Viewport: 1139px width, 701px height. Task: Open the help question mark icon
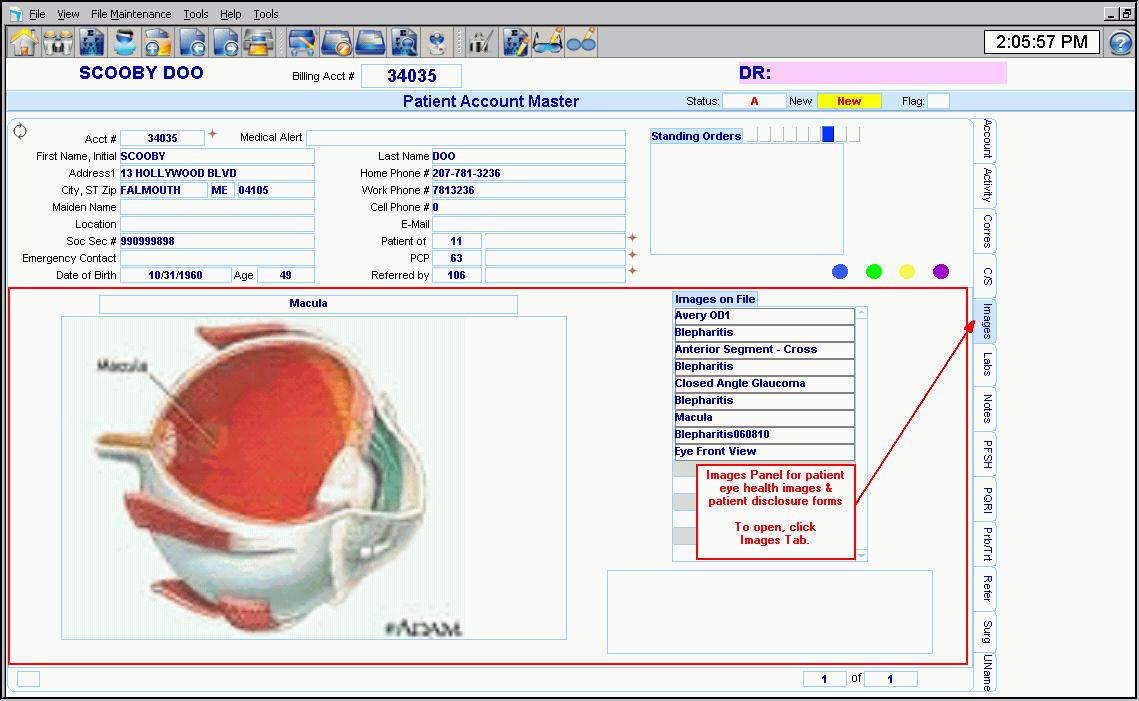point(1121,43)
